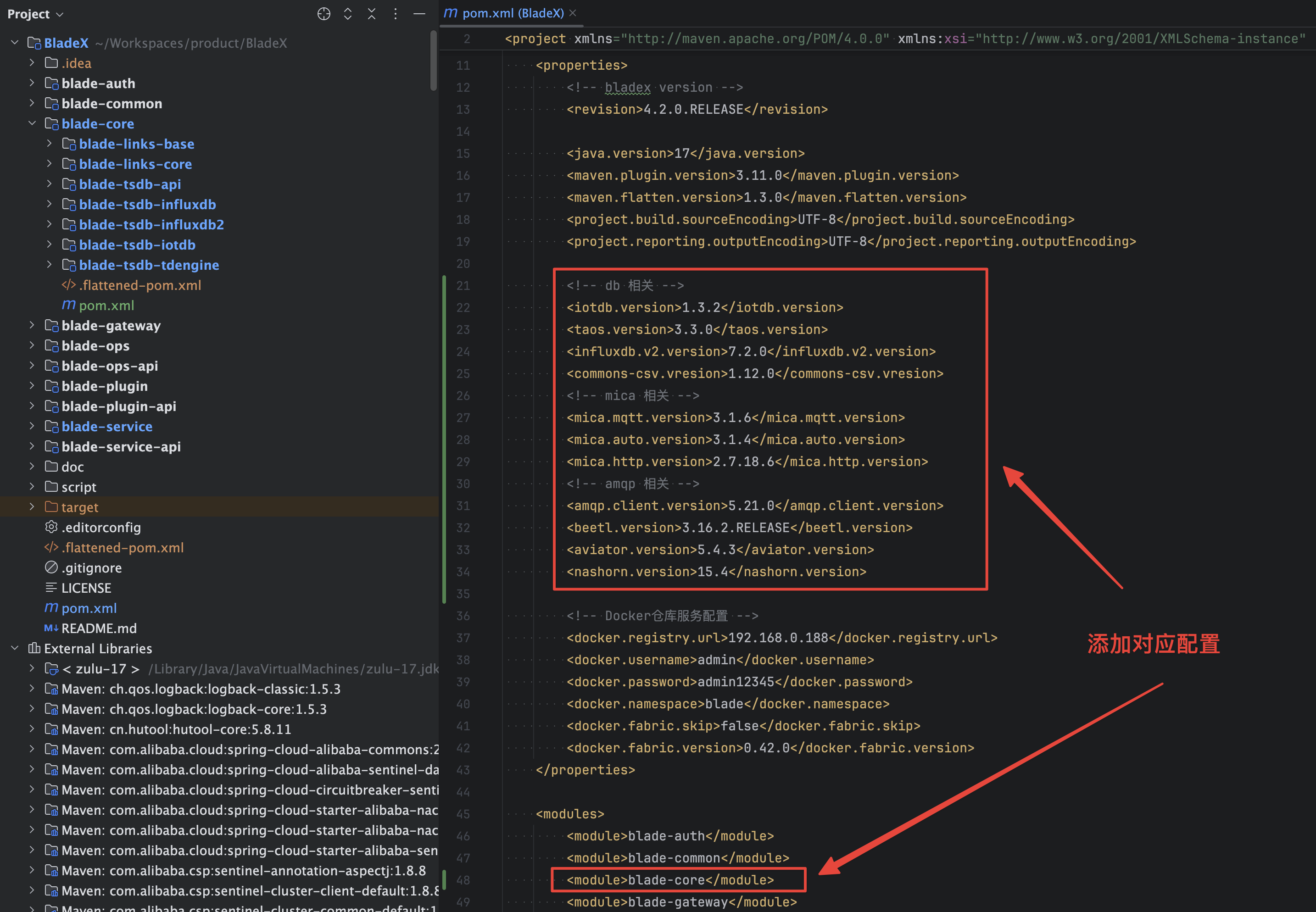Image resolution: width=1316 pixels, height=912 pixels.
Task: Click the Maven icon of blade-core pom.xml
Action: click(68, 305)
